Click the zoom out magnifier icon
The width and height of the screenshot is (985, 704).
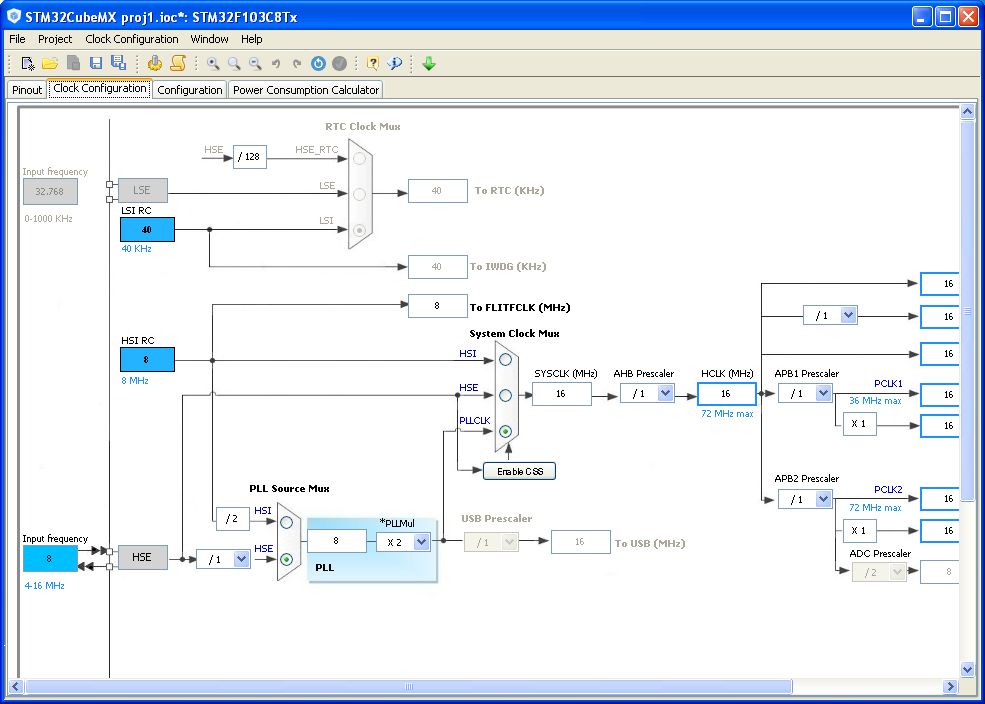[x=255, y=63]
